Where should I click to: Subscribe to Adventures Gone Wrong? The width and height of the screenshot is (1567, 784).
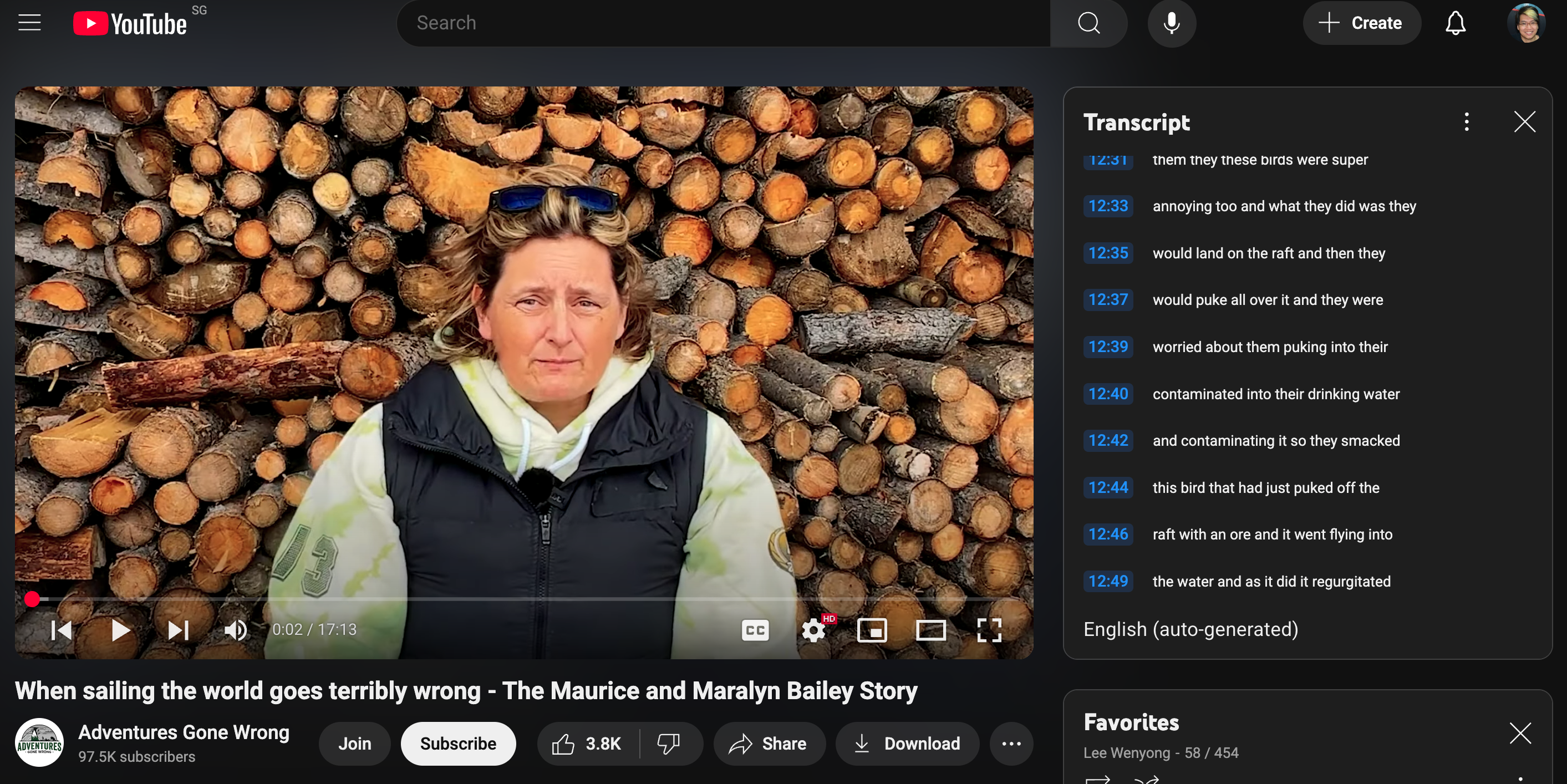coord(457,744)
